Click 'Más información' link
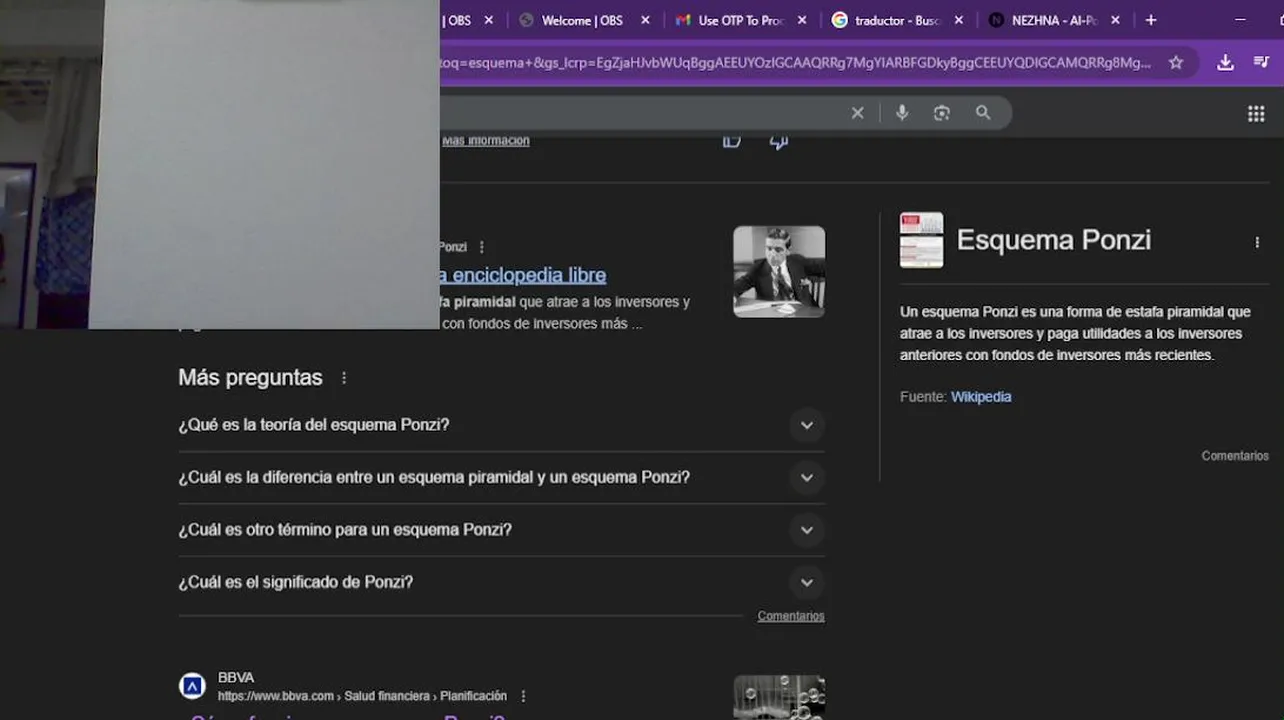The image size is (1284, 720). pyautogui.click(x=486, y=141)
